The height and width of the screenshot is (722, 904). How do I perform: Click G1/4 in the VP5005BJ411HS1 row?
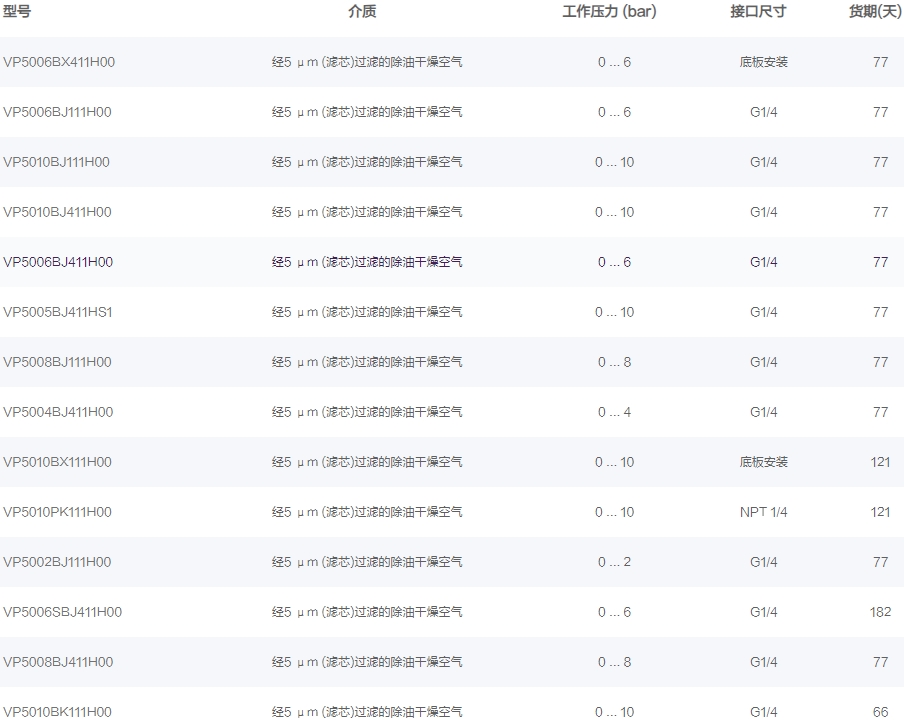point(763,312)
